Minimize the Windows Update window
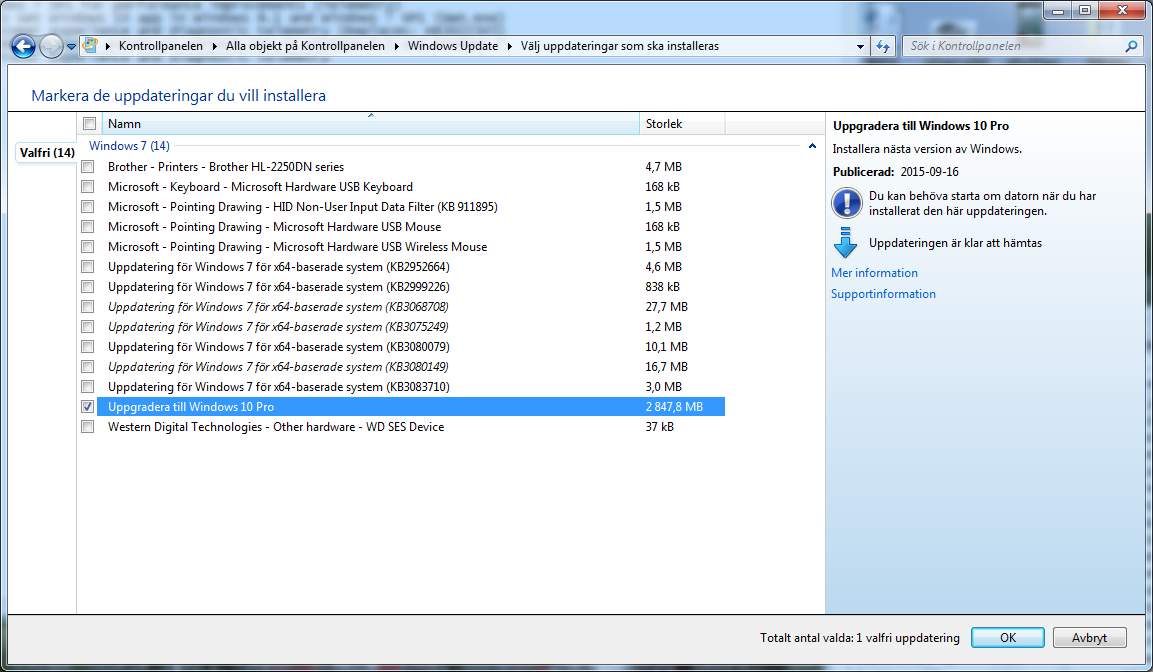Screen dimensions: 1153x672 point(1057,10)
